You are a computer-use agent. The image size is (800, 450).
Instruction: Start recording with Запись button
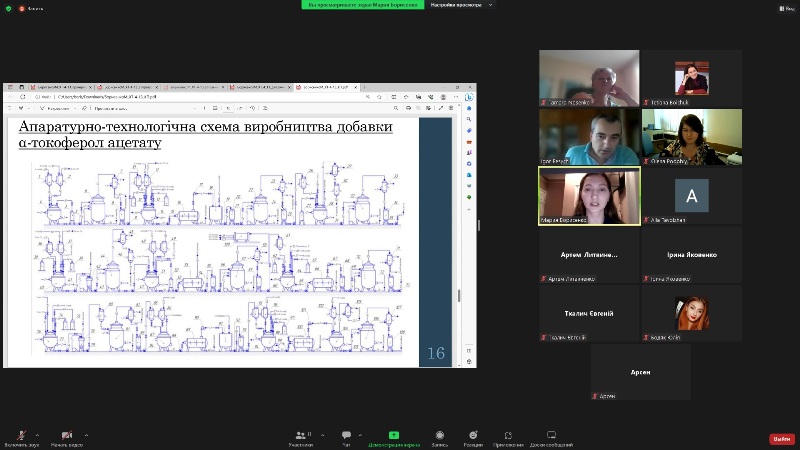[x=440, y=438]
